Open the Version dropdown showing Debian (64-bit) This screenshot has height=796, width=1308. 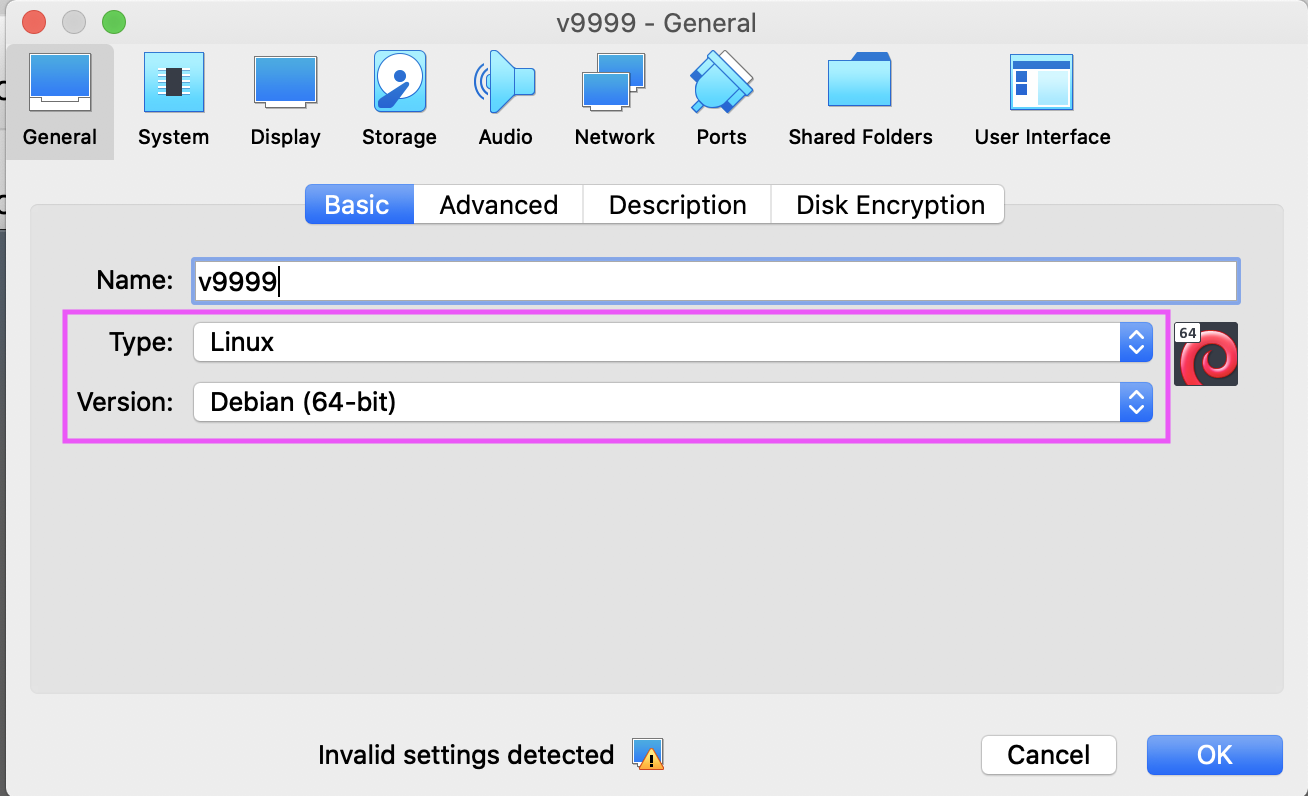click(x=672, y=403)
